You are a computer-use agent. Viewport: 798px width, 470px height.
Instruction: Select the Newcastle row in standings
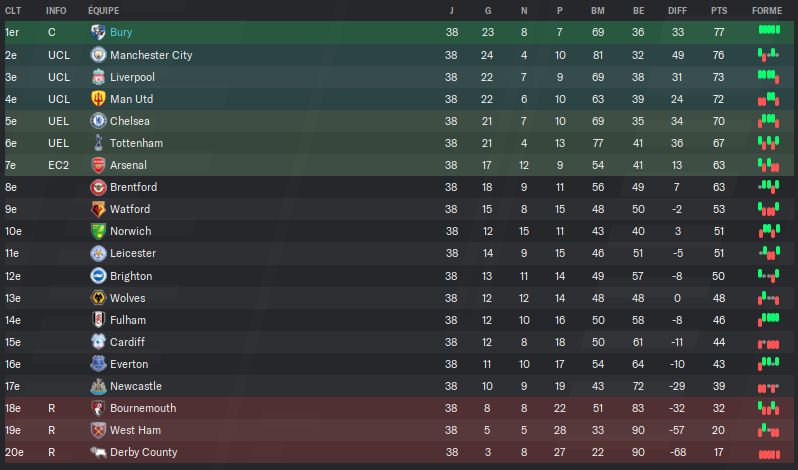[x=399, y=386]
